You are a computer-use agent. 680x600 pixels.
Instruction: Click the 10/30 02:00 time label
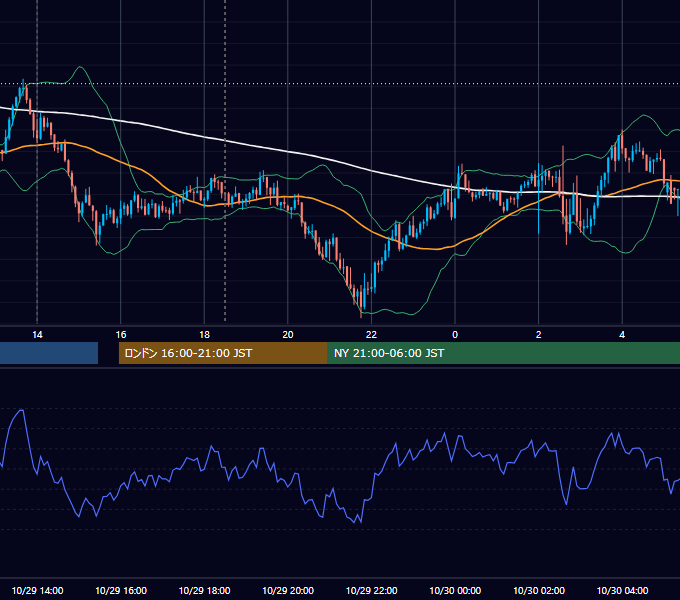click(x=539, y=590)
